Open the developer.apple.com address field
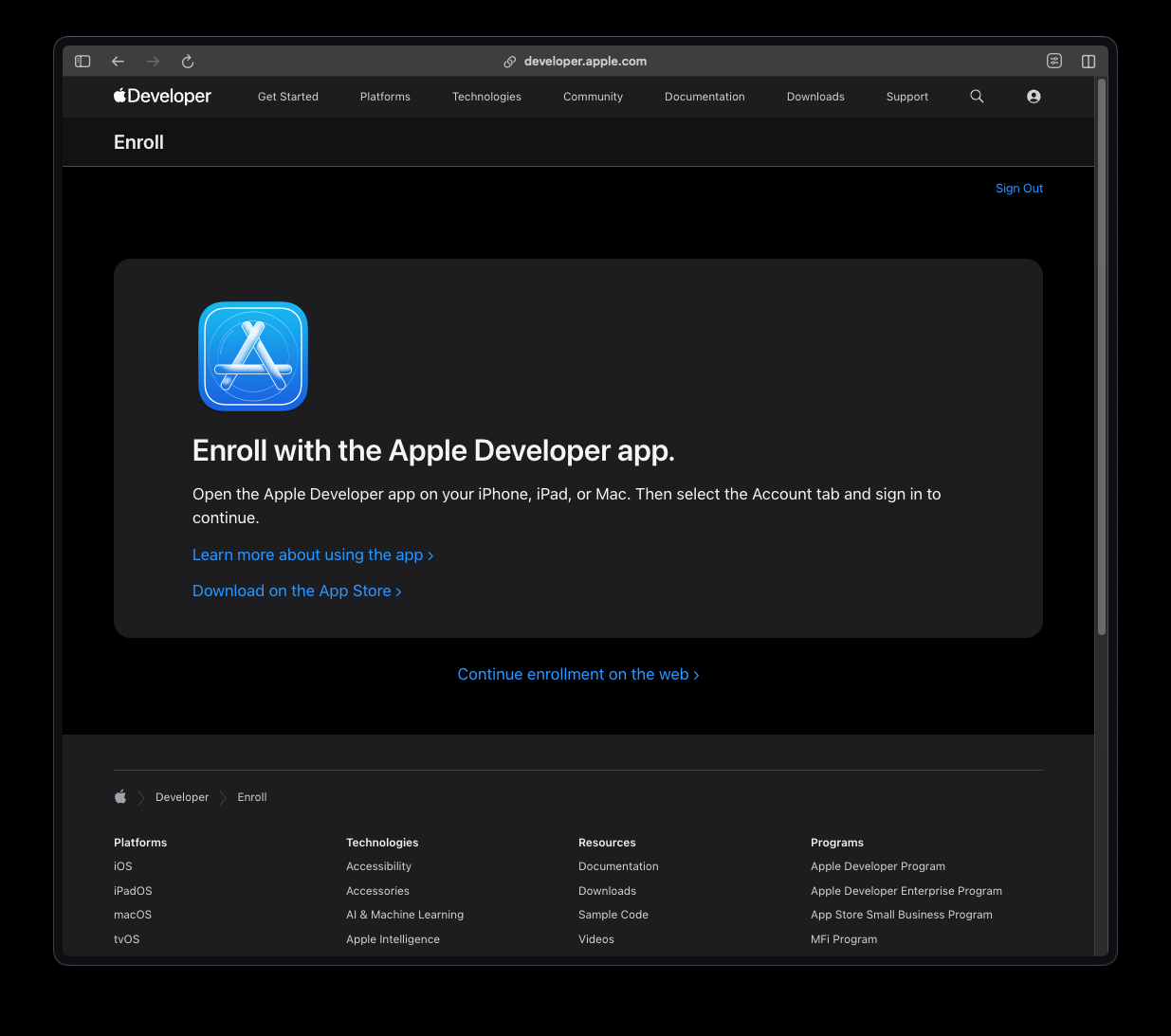 tap(585, 62)
